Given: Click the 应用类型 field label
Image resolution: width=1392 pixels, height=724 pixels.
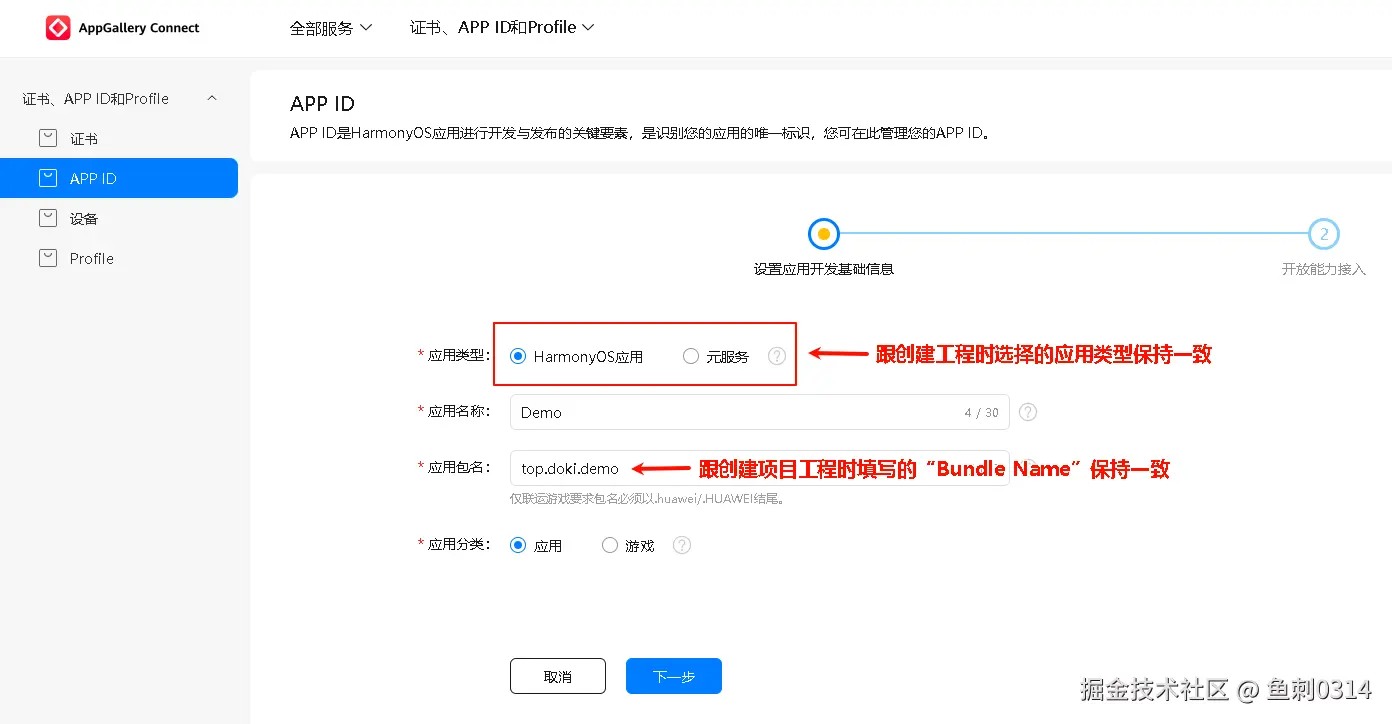Looking at the screenshot, I should (x=454, y=355).
